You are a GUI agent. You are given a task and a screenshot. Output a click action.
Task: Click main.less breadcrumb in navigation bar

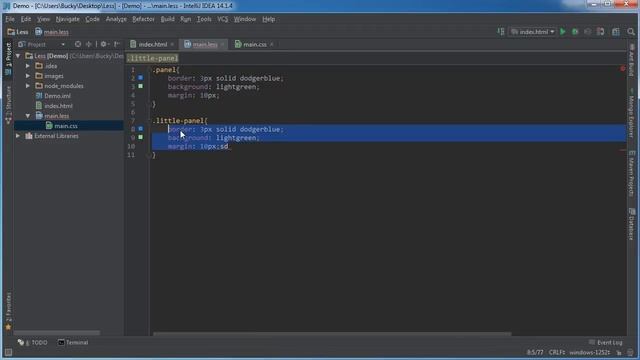52,32
